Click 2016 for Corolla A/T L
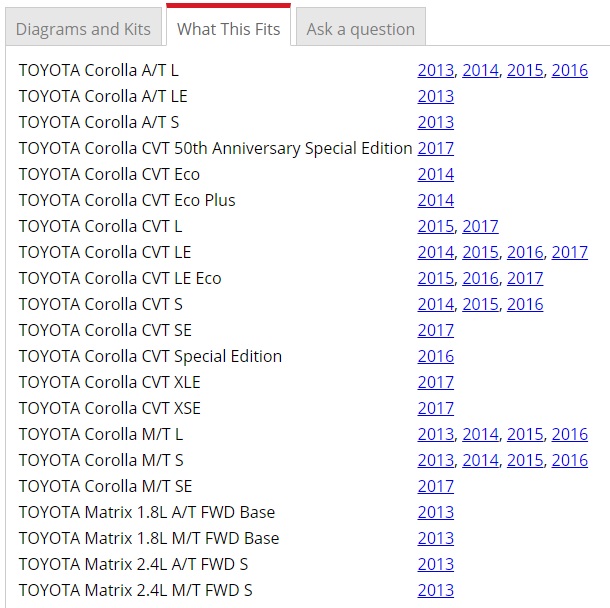The width and height of the screenshot is (610, 608). (569, 70)
